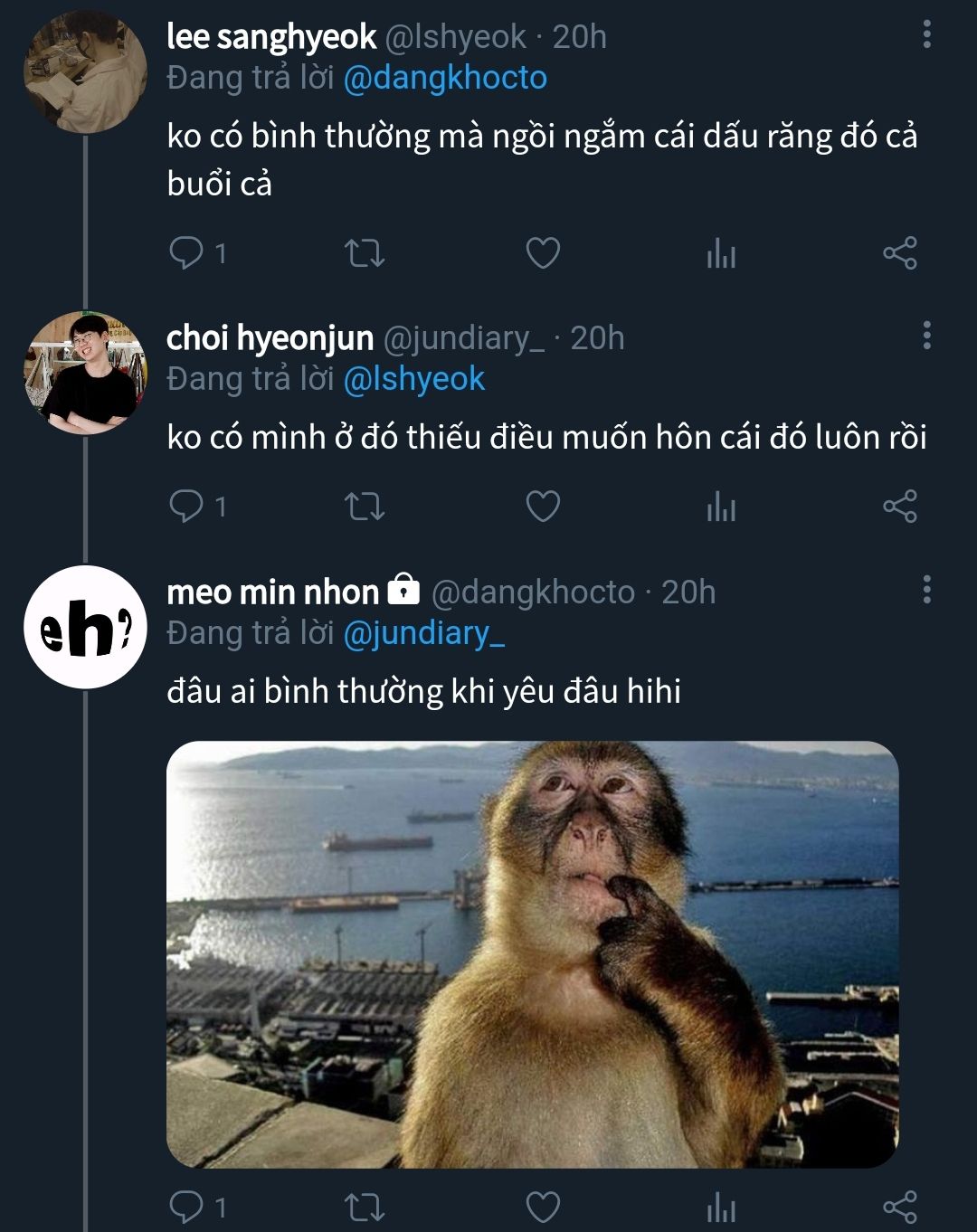Share choi hyeonjun's tweet
Image resolution: width=977 pixels, height=1232 pixels.
point(900,506)
